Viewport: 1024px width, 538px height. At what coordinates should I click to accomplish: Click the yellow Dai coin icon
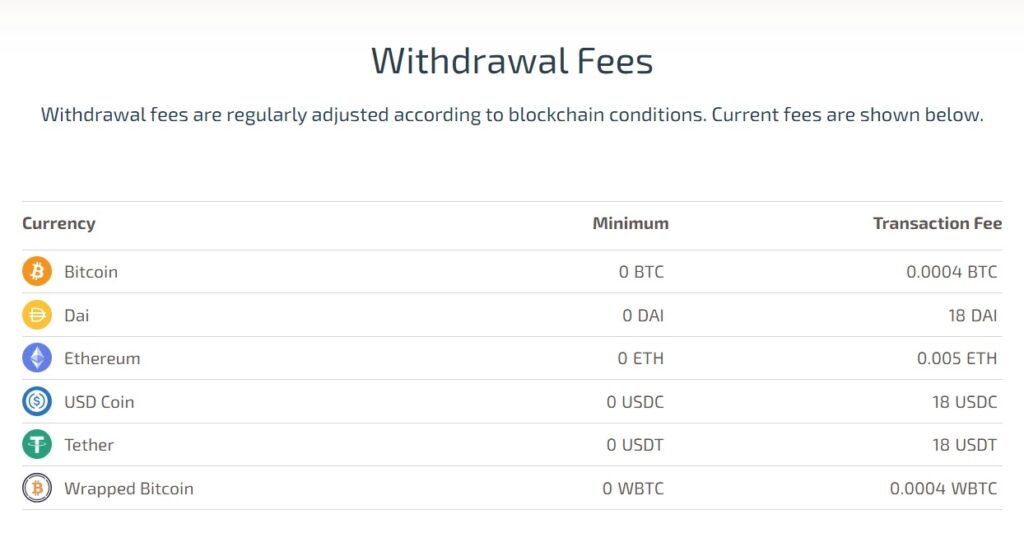click(x=37, y=315)
